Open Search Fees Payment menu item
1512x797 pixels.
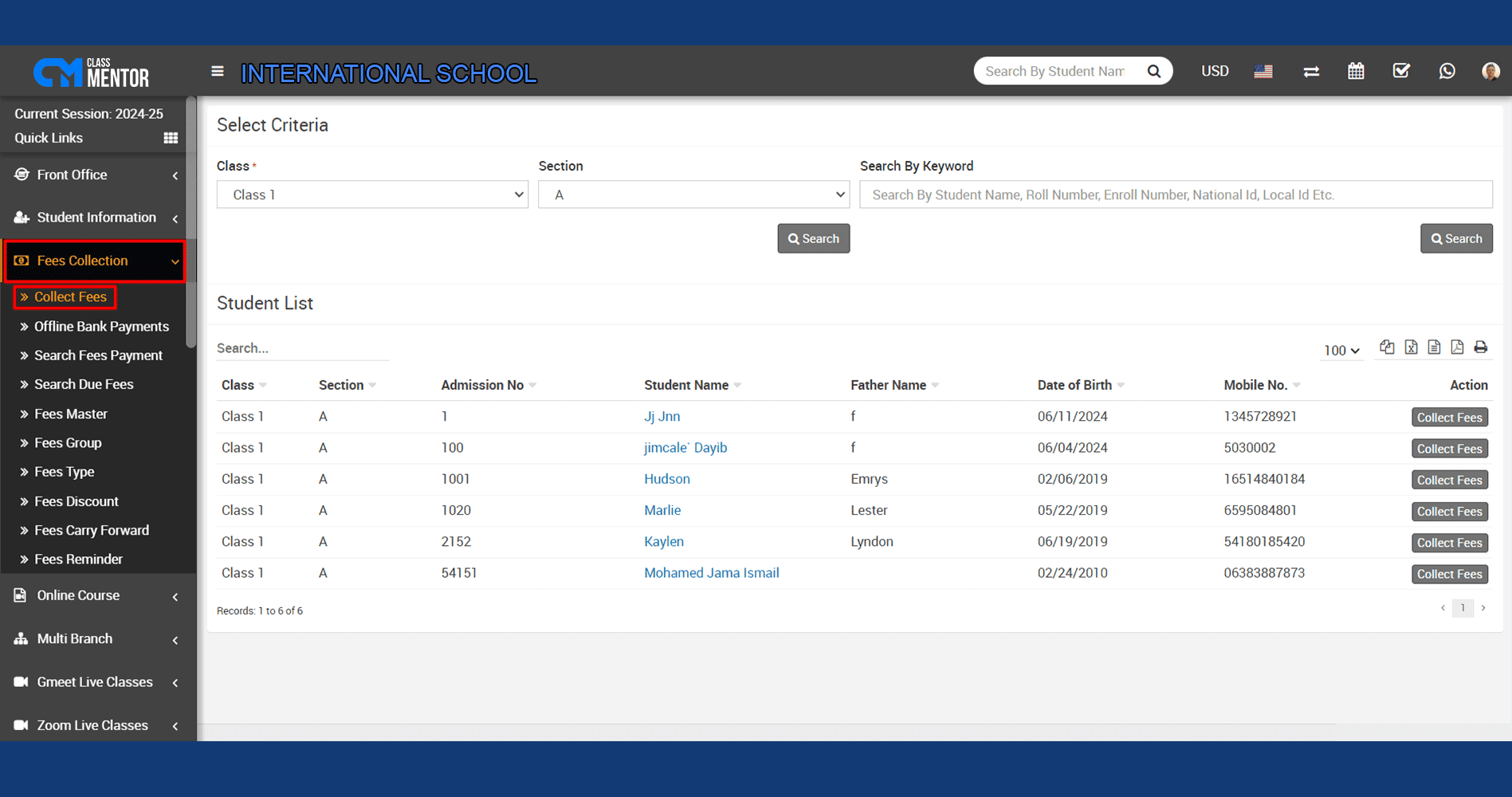click(x=98, y=355)
